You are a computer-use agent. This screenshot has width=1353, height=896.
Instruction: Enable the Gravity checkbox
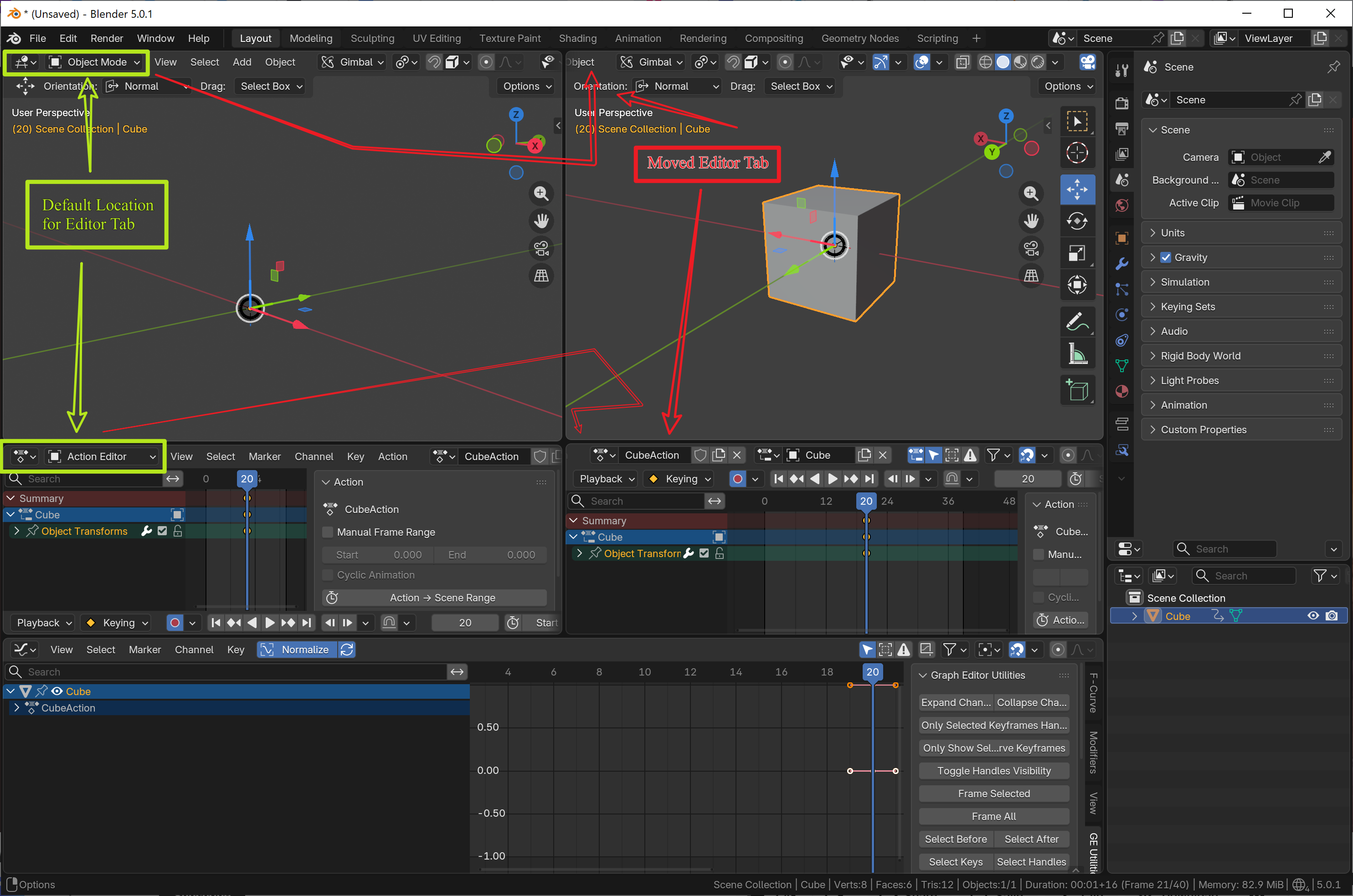tap(1166, 258)
